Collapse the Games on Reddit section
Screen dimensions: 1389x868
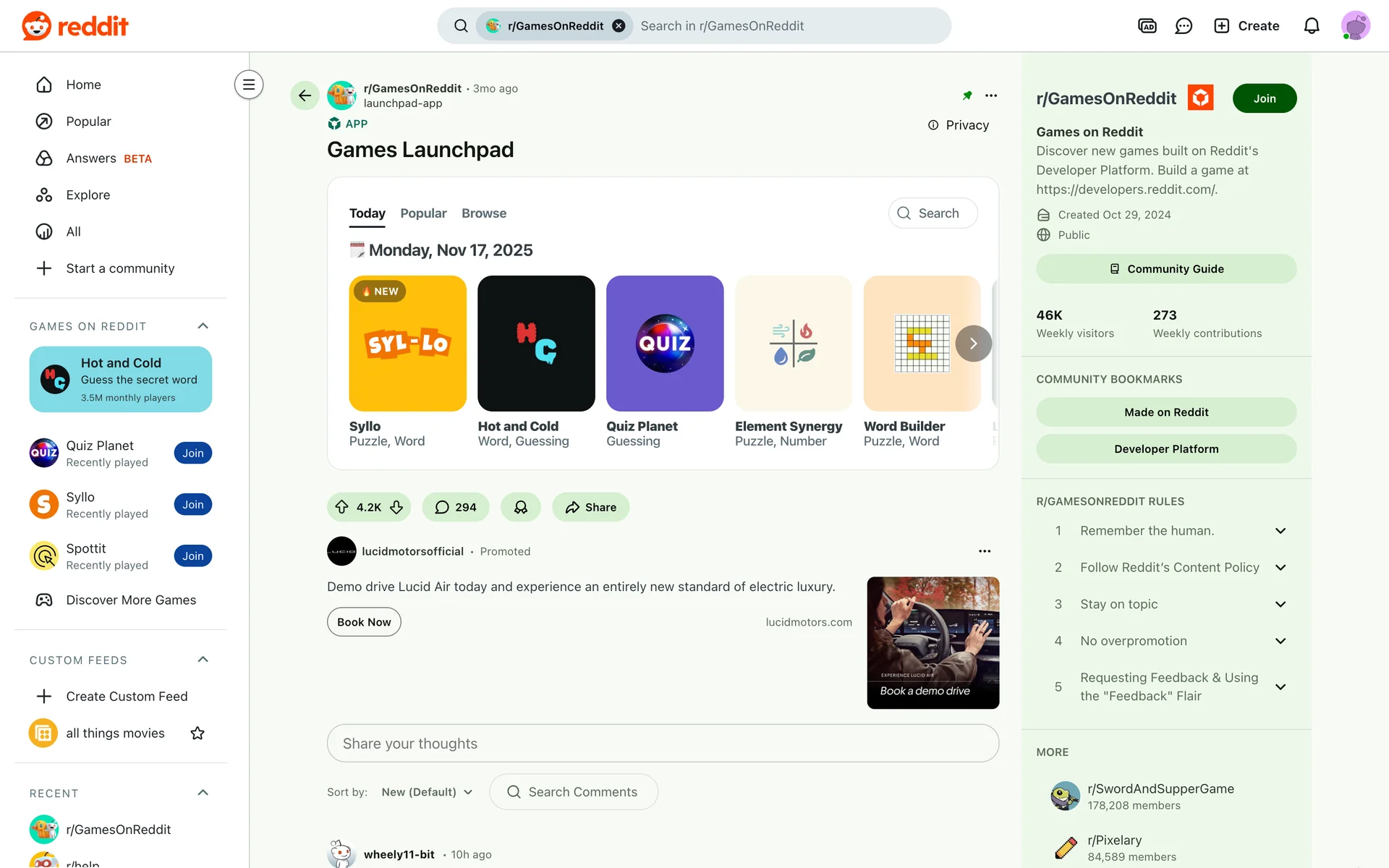[203, 326]
